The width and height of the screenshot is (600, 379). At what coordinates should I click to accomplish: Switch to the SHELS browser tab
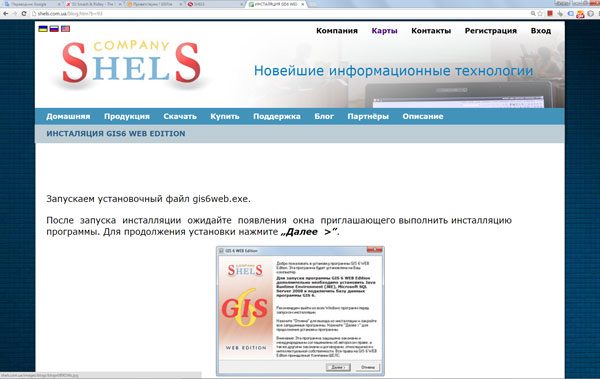pyautogui.click(x=215, y=4)
